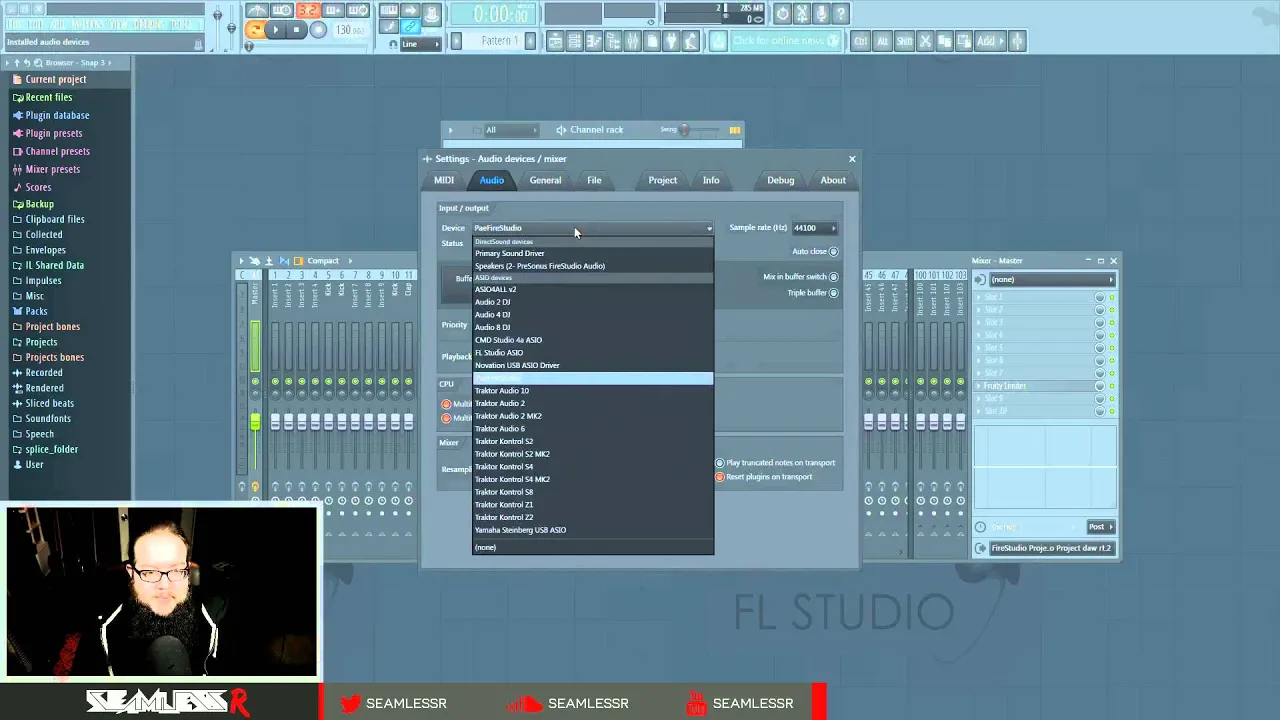Click the stop button in transport

point(296,30)
